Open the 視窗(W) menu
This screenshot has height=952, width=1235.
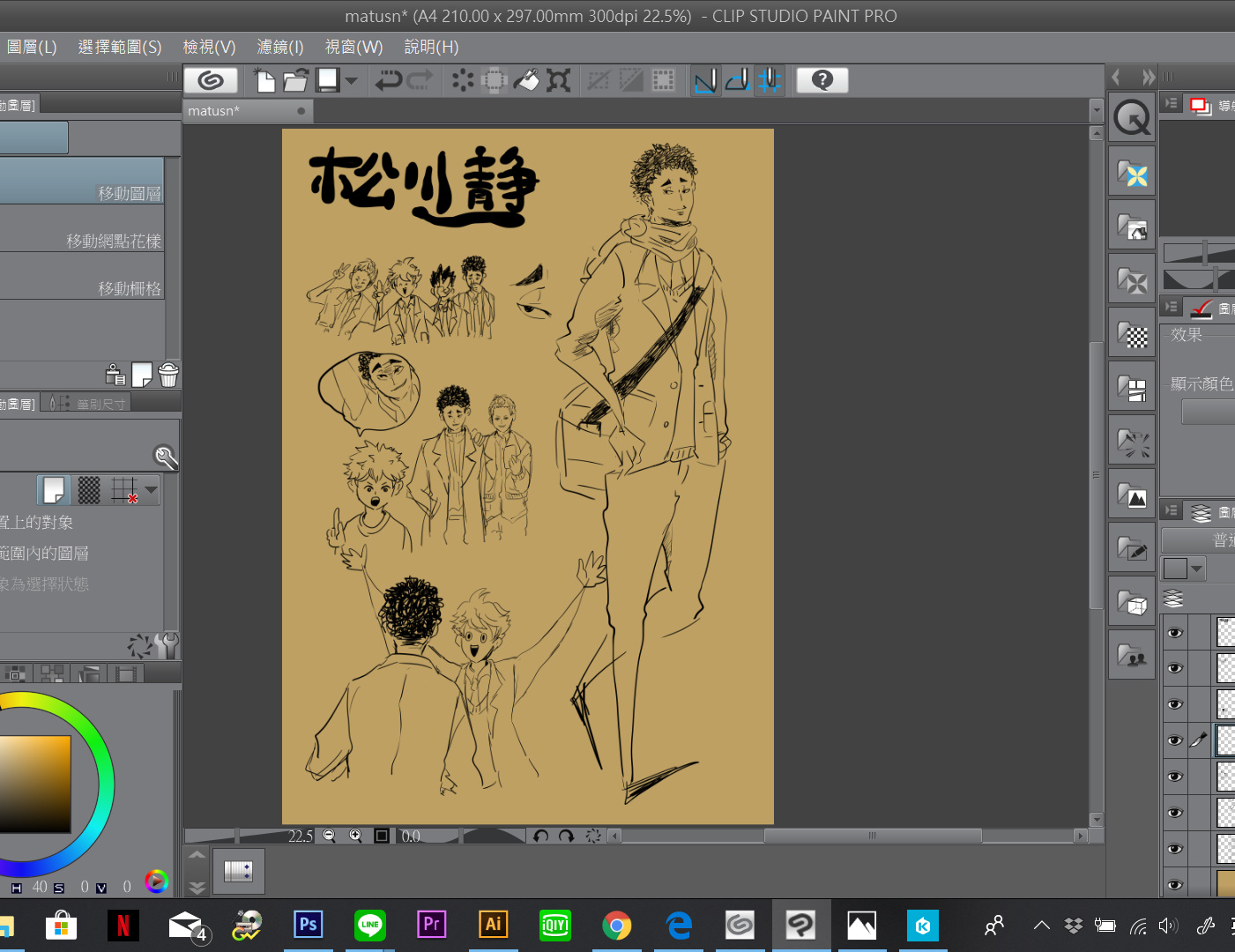tap(353, 47)
